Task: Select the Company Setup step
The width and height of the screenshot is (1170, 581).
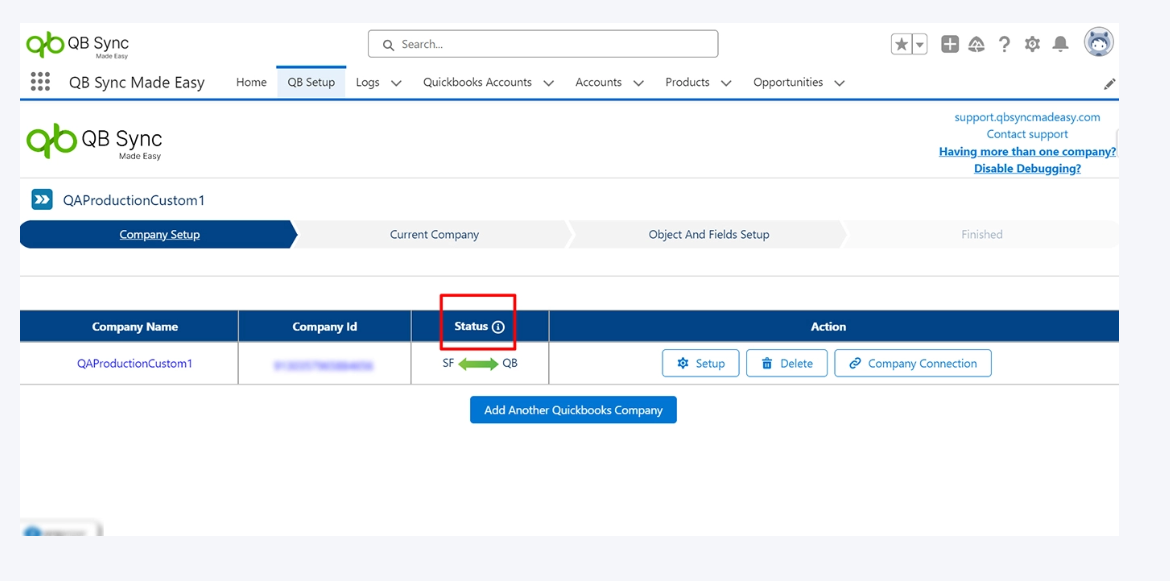Action: coord(159,234)
